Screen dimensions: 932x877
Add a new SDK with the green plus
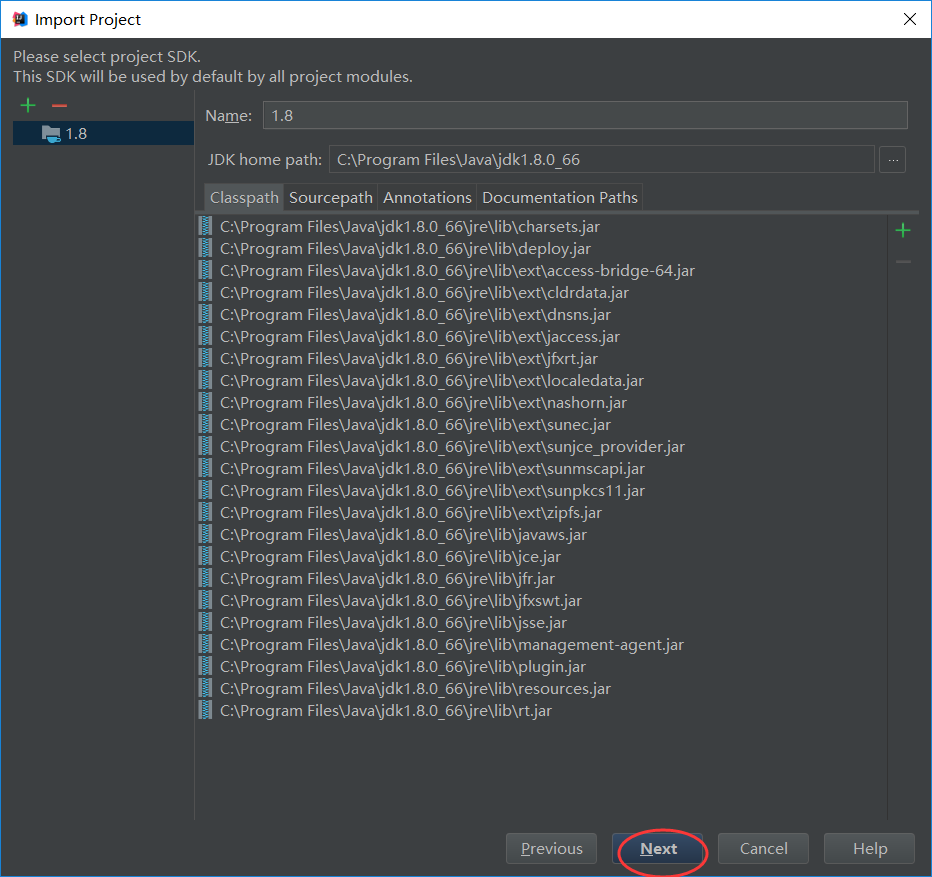(28, 106)
